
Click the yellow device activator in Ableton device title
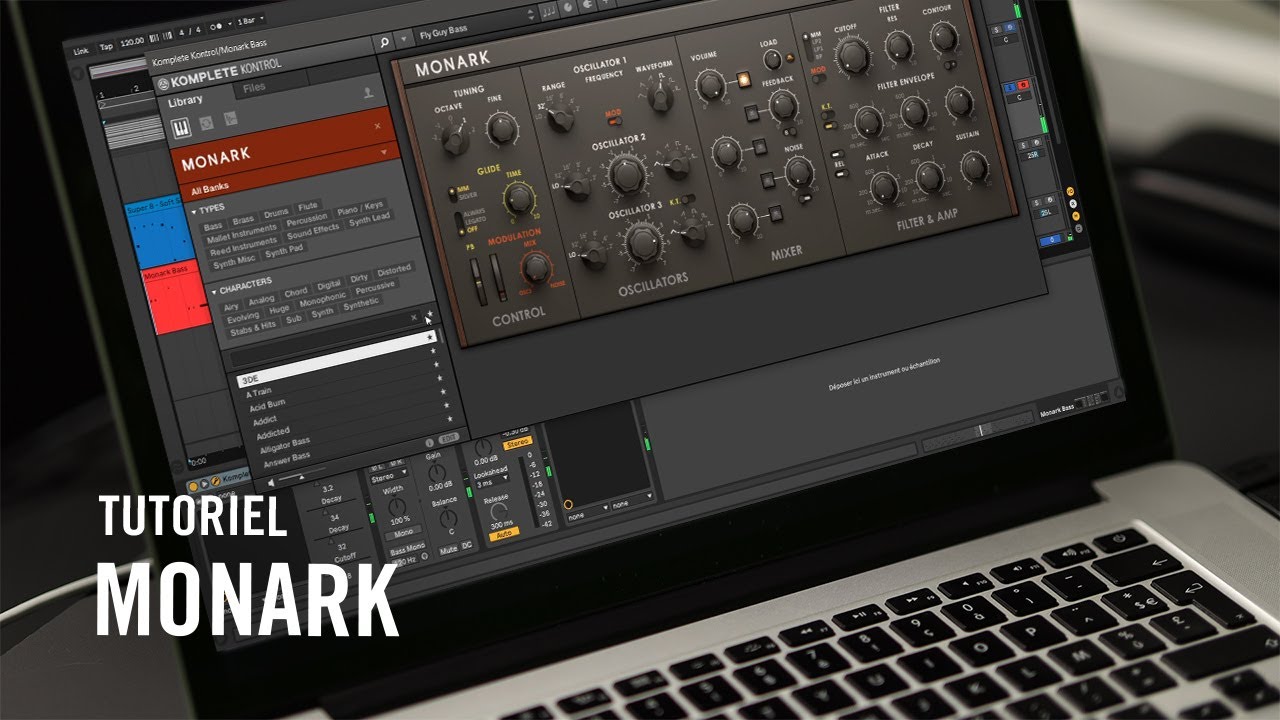point(193,485)
